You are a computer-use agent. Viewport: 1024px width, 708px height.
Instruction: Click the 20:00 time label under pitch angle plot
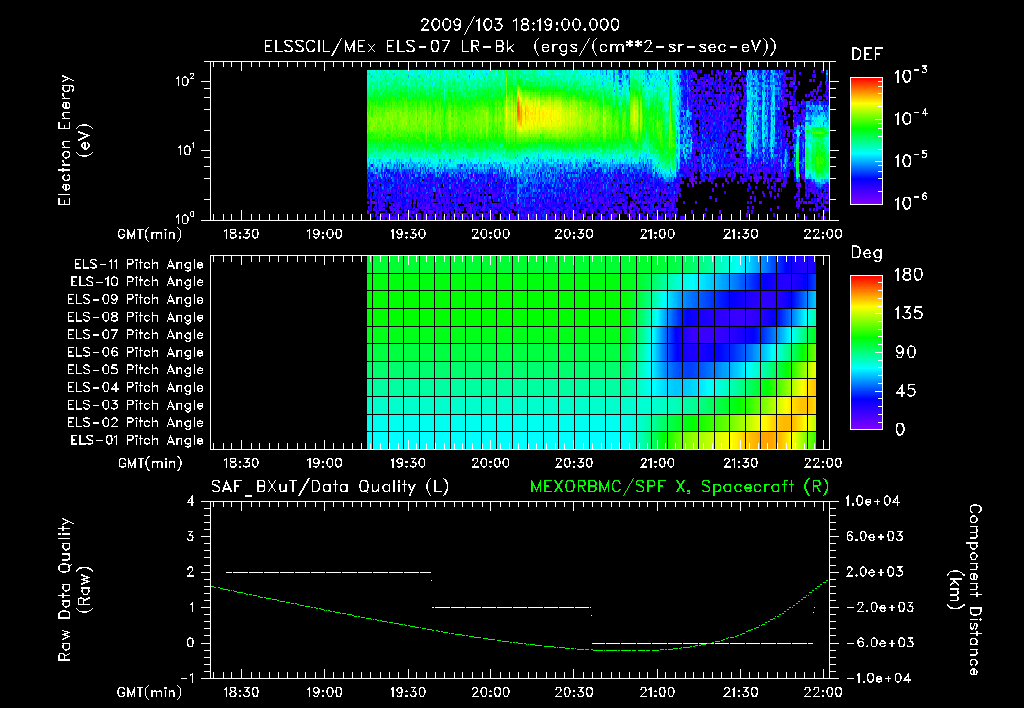[490, 463]
